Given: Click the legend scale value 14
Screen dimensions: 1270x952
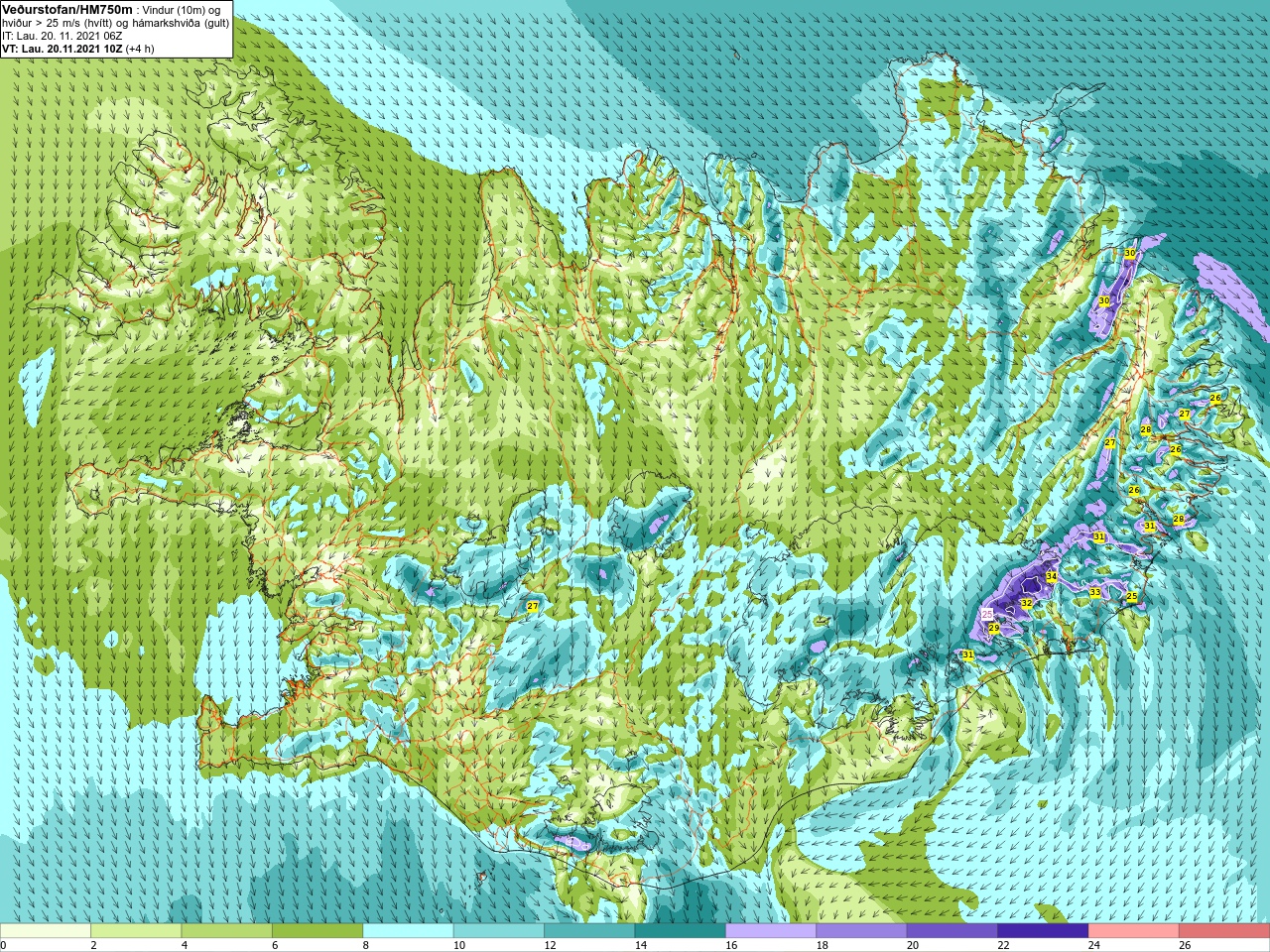Looking at the screenshot, I should point(640,945).
